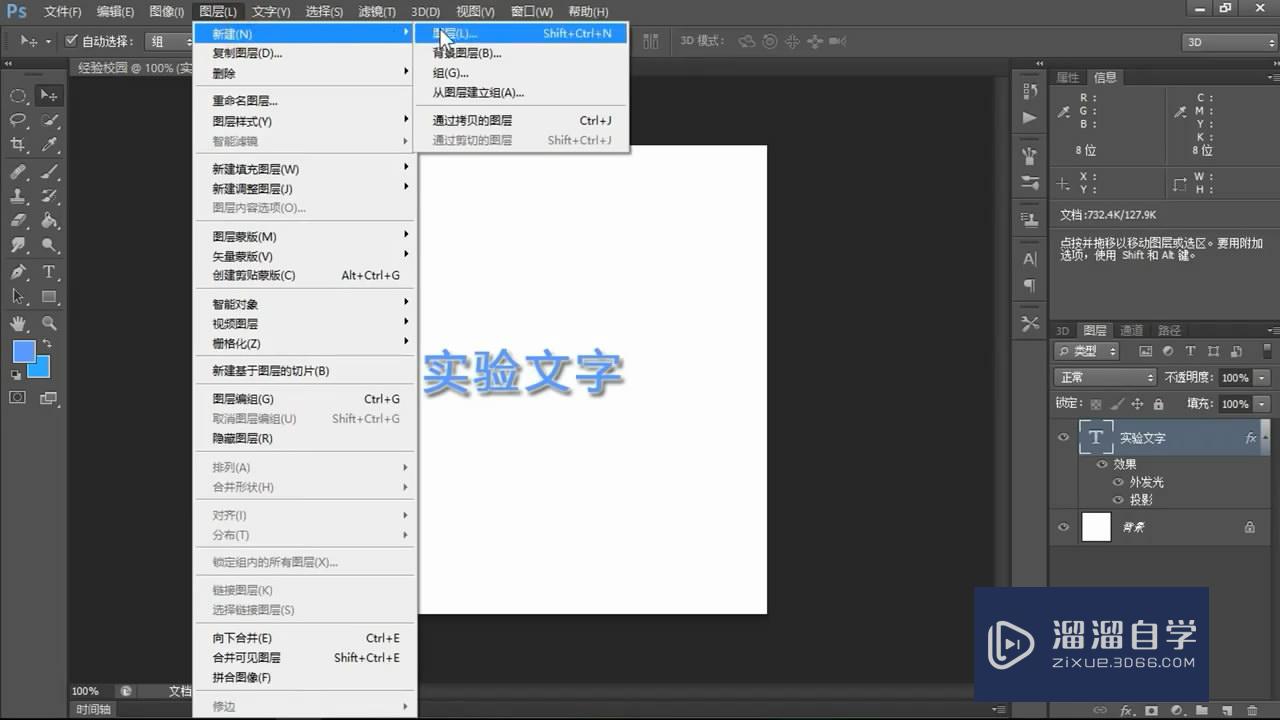Image resolution: width=1280 pixels, height=720 pixels.
Task: Toggle visibility of 外发光 effect
Action: coord(1118,482)
